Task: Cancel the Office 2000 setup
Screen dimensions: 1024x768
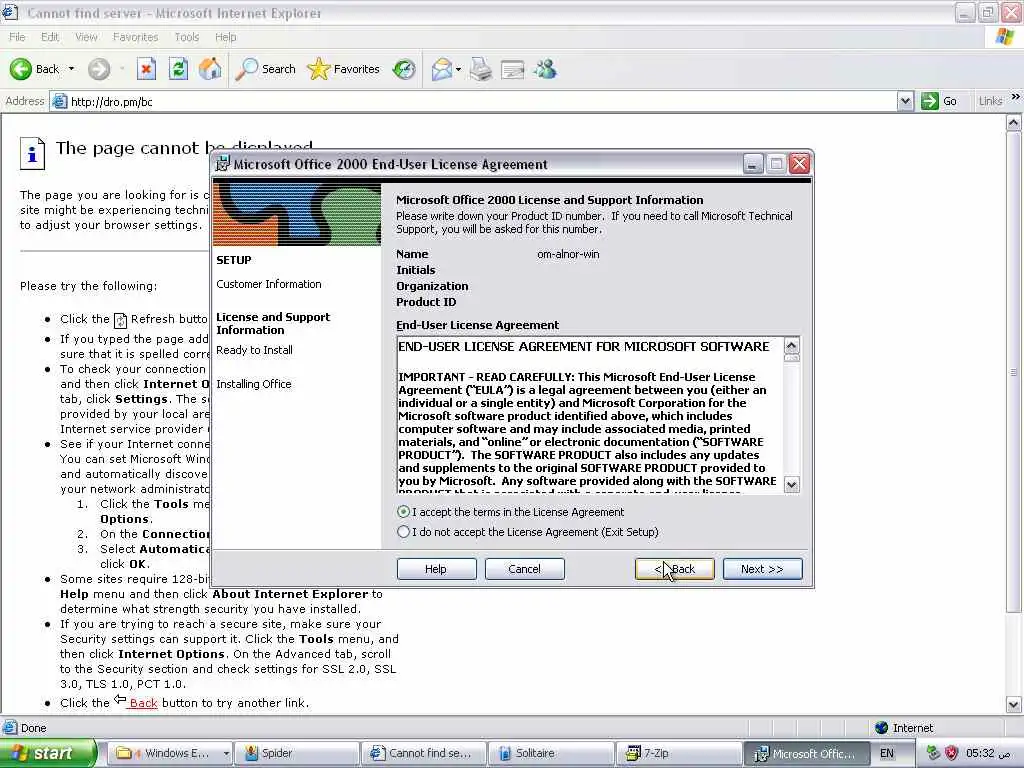Action: pyautogui.click(x=524, y=569)
